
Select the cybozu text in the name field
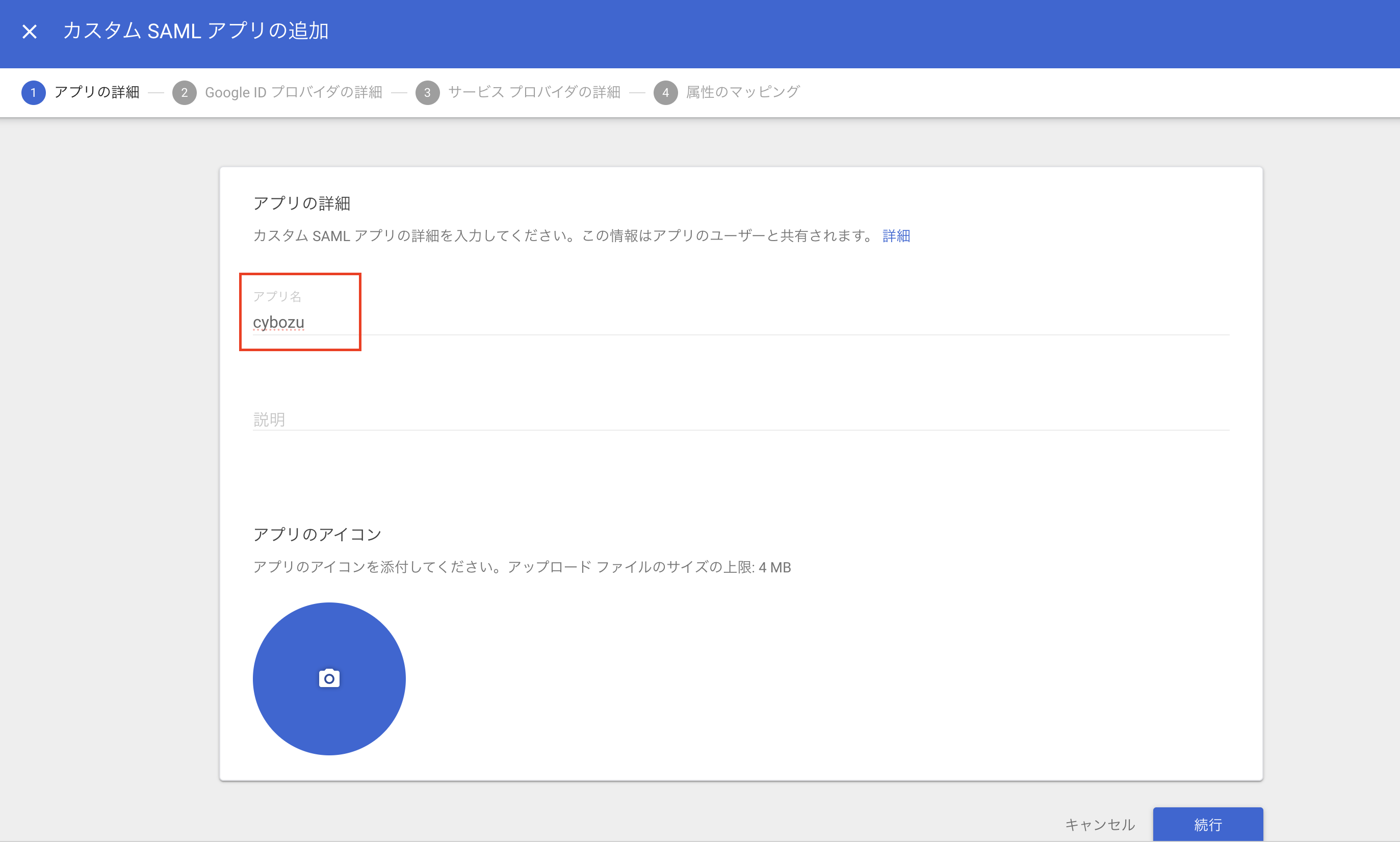279,322
